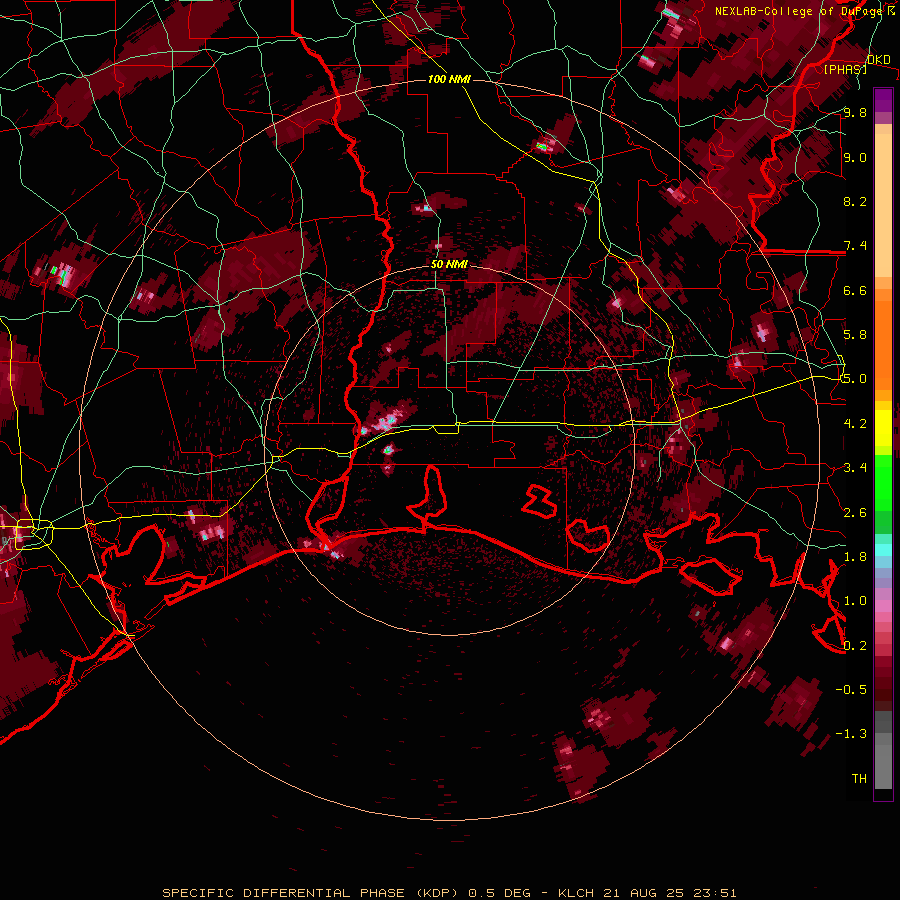
Task: Click the 9.0 scale value
Action: click(855, 157)
